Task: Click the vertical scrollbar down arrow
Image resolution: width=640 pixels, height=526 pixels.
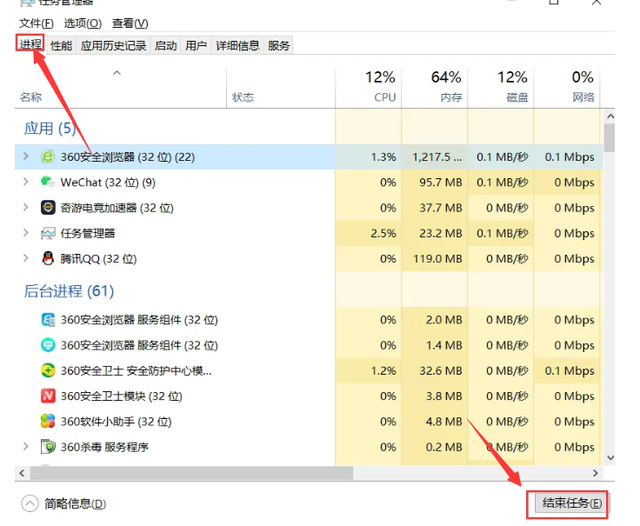Action: (610, 458)
